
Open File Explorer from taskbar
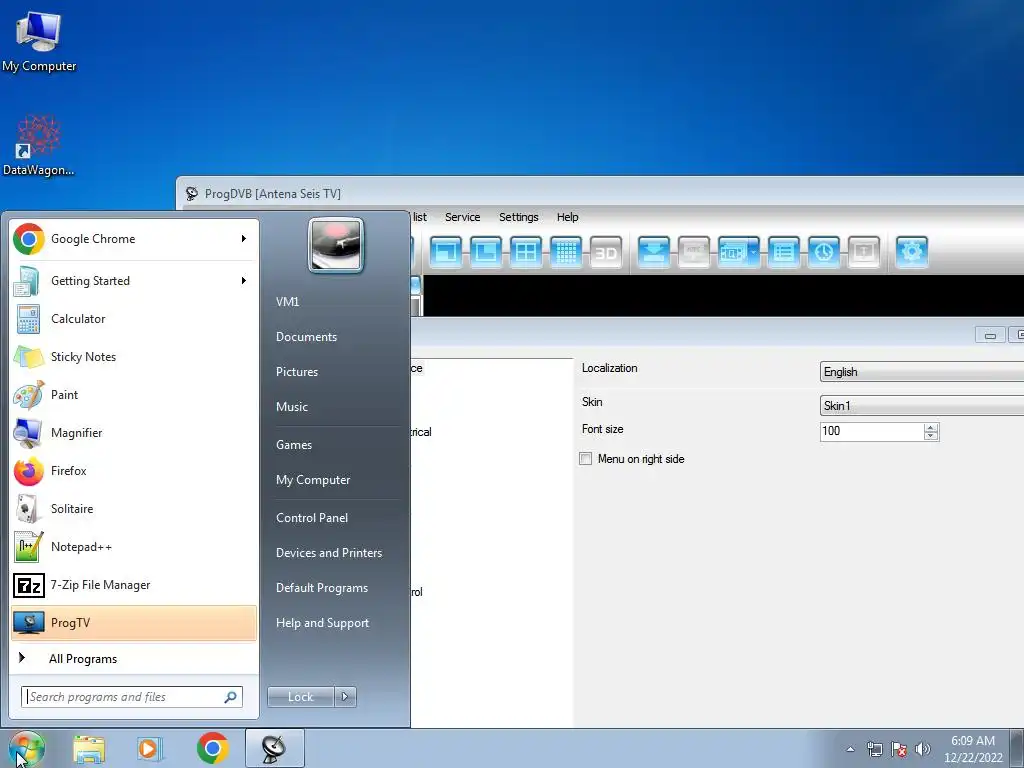click(x=89, y=748)
